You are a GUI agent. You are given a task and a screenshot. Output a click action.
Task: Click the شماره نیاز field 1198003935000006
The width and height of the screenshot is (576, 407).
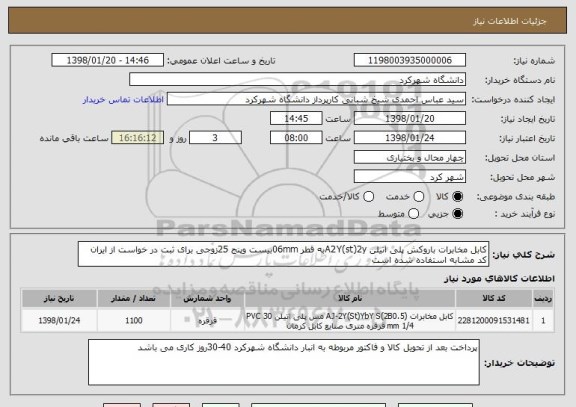click(x=410, y=60)
